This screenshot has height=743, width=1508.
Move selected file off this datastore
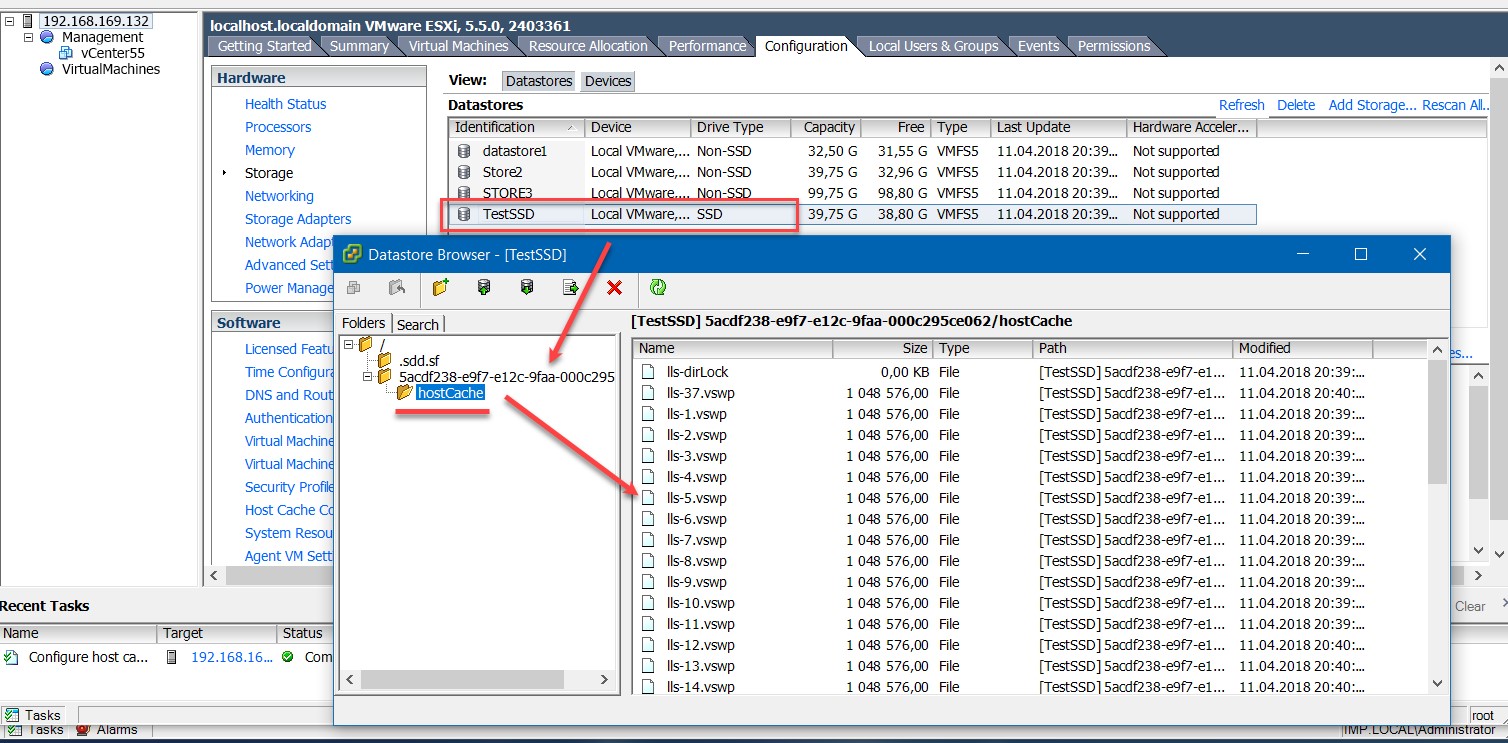570,287
